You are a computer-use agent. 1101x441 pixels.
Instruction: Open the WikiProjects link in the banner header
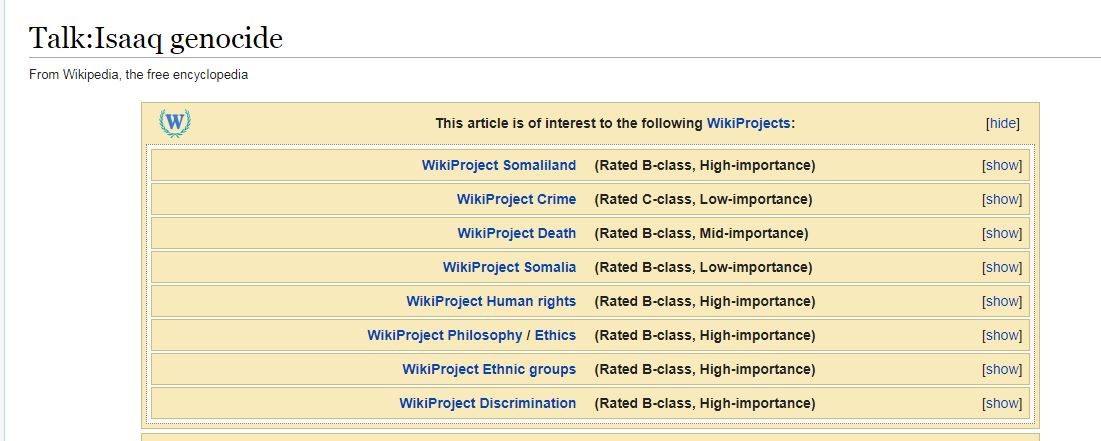(749, 124)
